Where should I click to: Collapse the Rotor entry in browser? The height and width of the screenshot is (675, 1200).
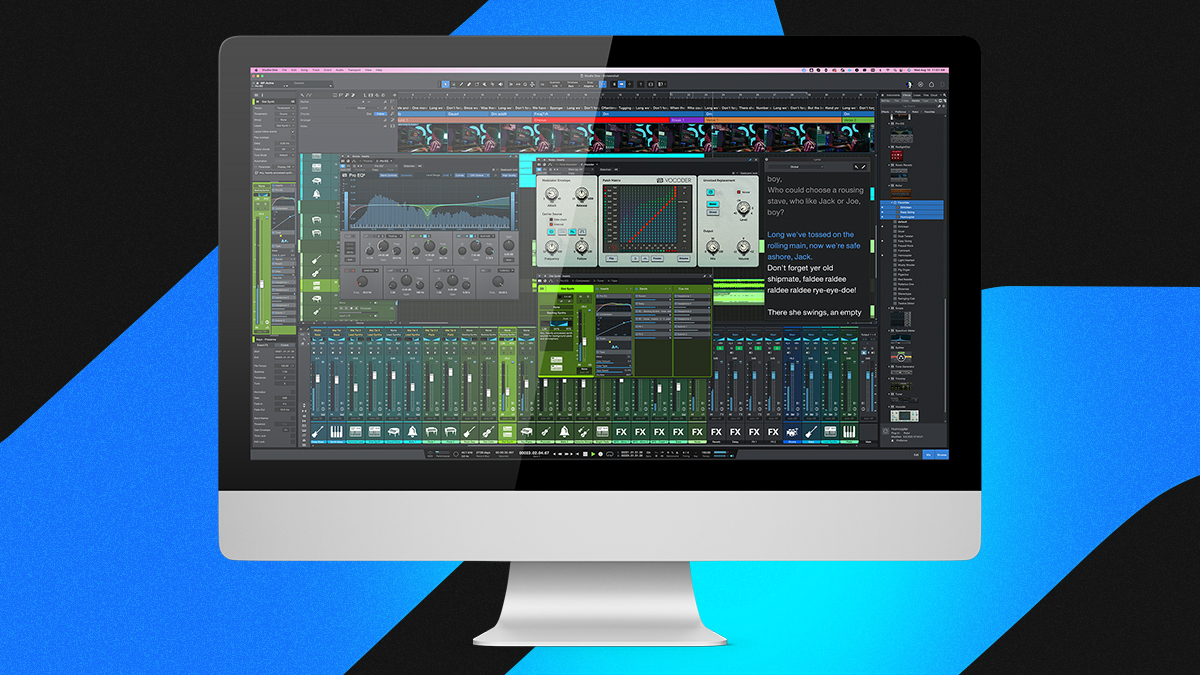889,185
